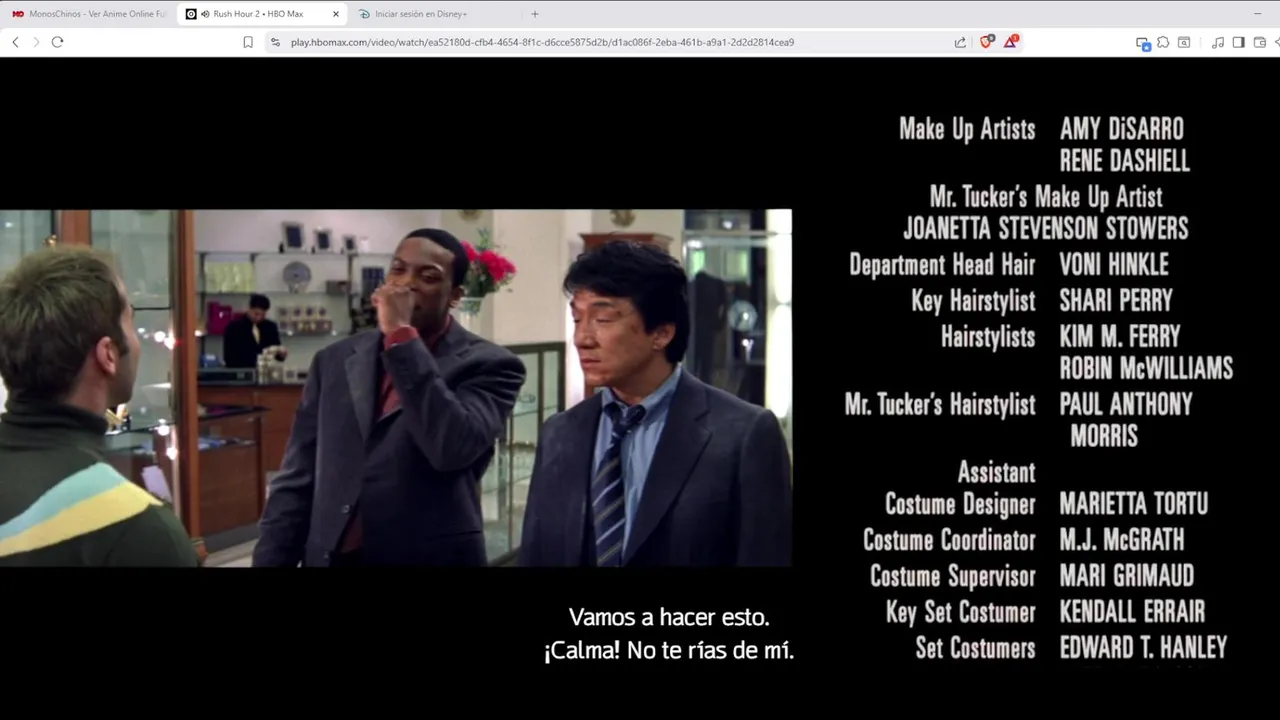Click the 'RENE DASHIELL' credit name
The height and width of the screenshot is (720, 1280).
coord(1124,161)
